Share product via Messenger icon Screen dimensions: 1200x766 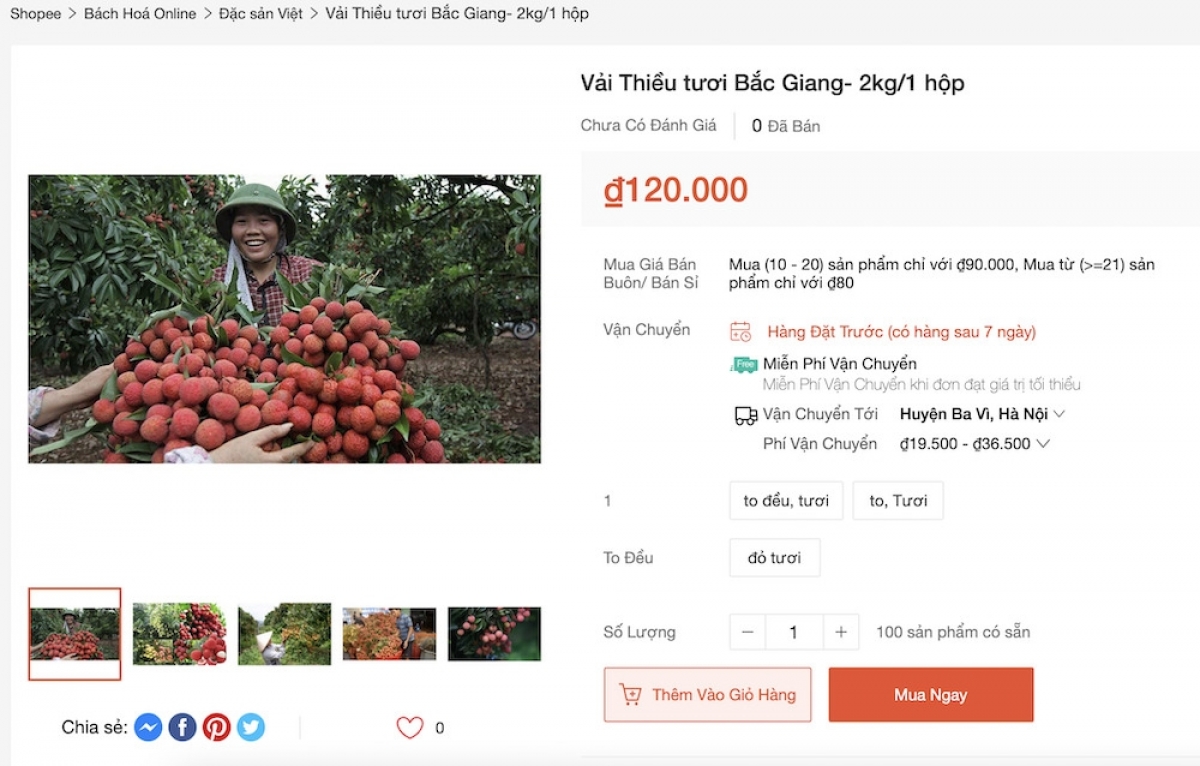click(148, 727)
